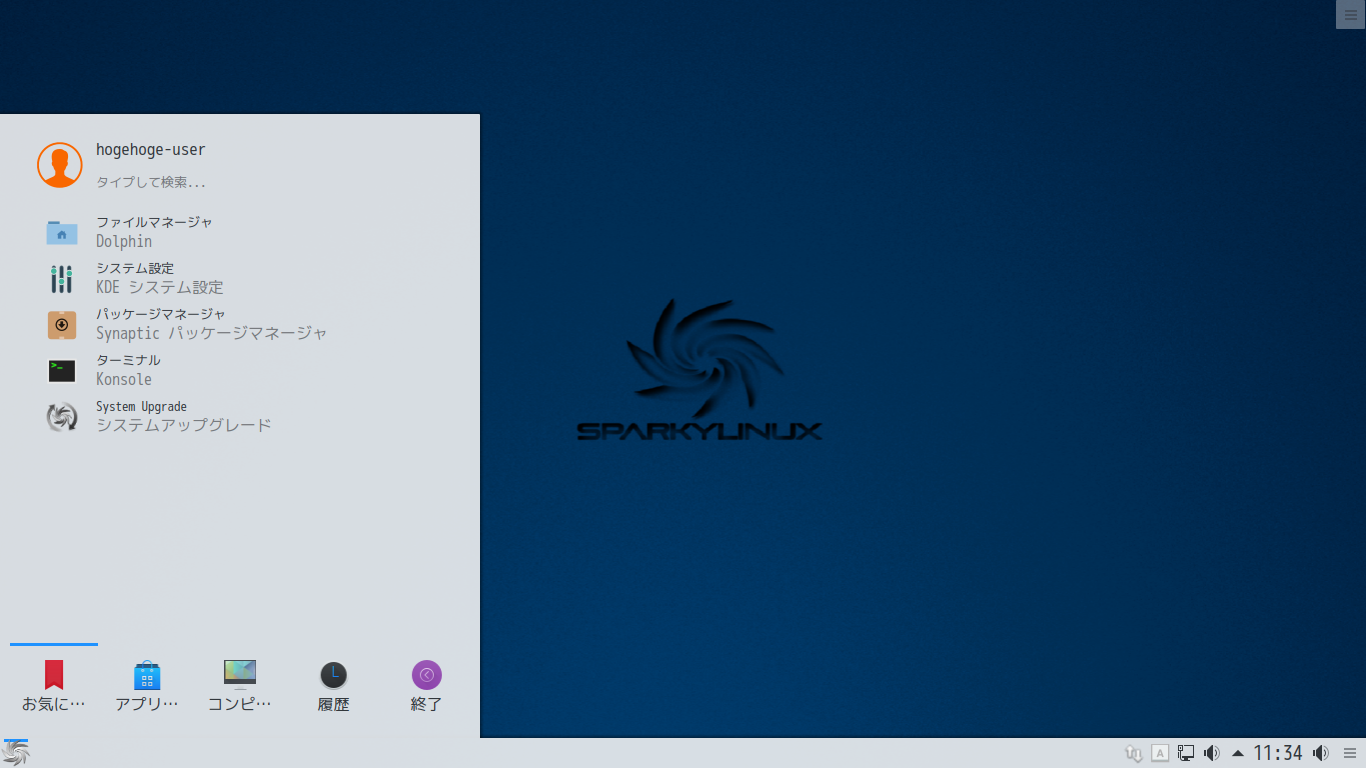Viewport: 1366px width, 768px height.
Task: Type-to-search field タイプして検索
Action: (x=151, y=183)
